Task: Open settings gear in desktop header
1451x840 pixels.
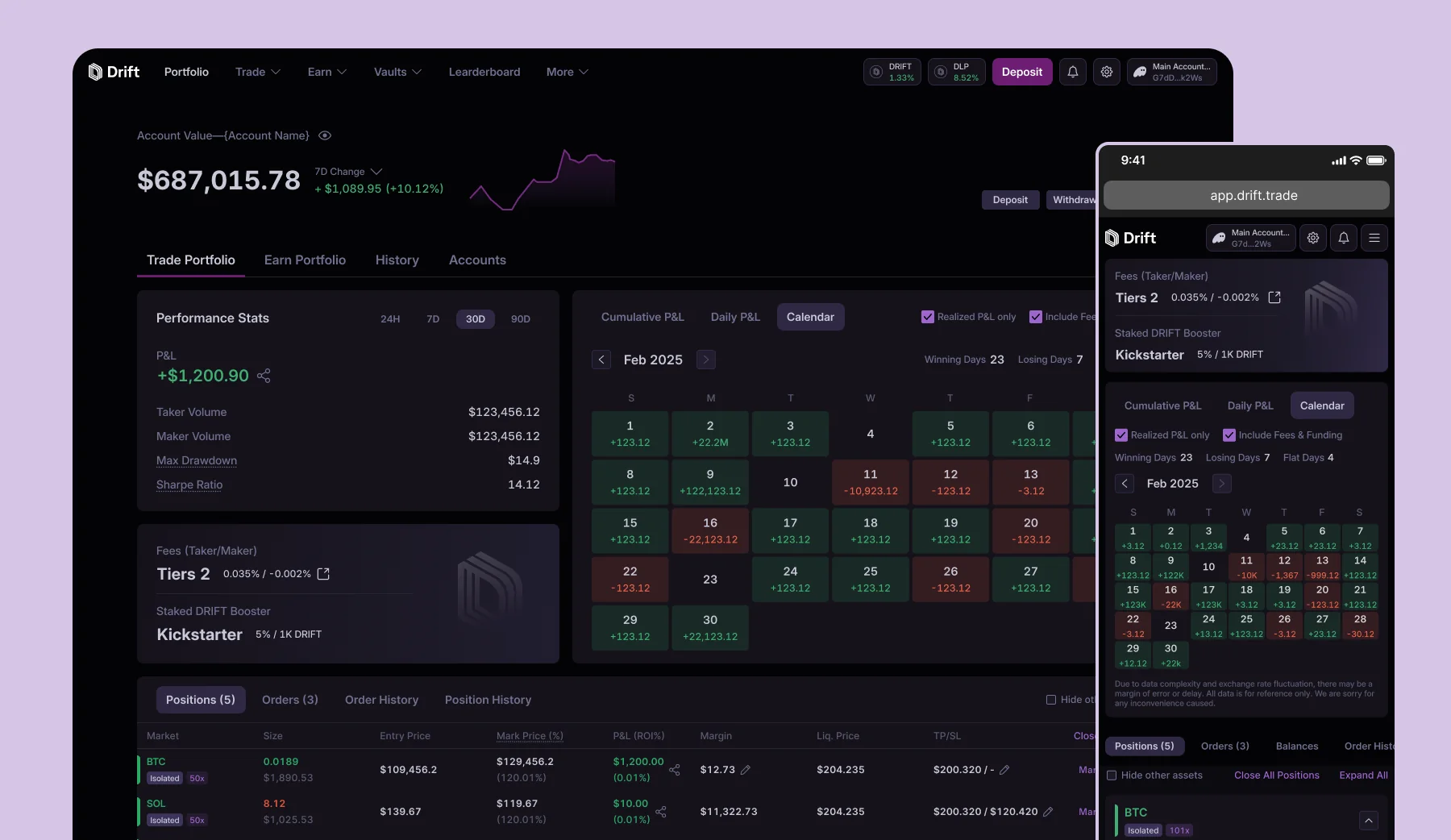Action: [1107, 72]
